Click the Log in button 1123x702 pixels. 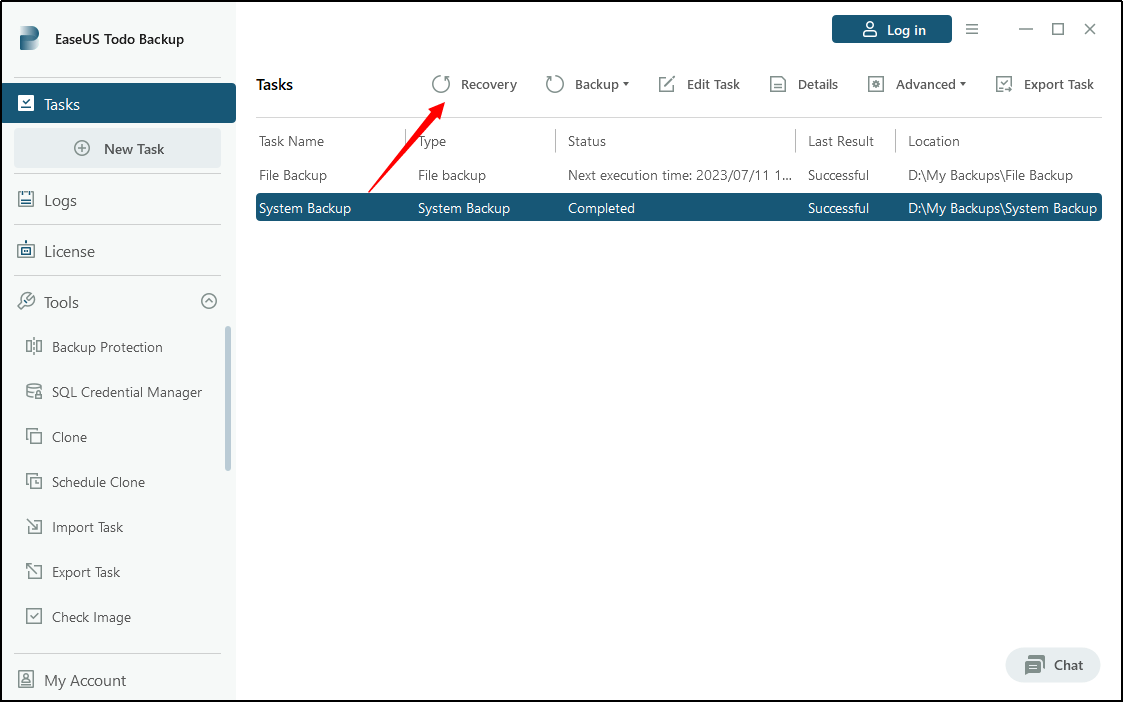click(x=891, y=29)
